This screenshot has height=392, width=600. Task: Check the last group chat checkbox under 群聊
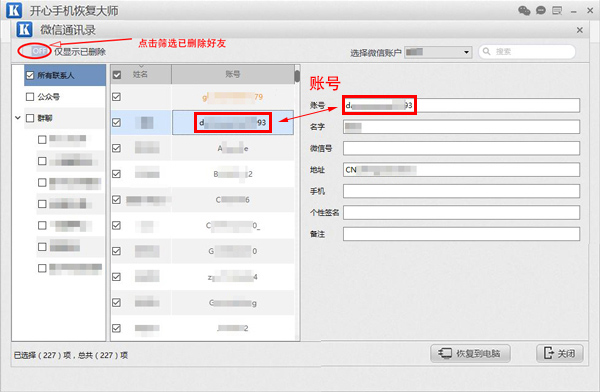point(42,268)
